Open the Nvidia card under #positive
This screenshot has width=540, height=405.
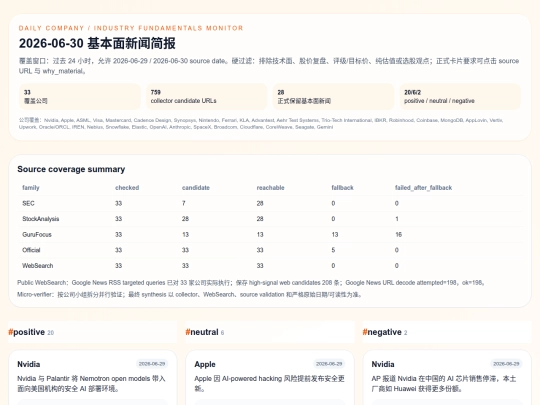[x=93, y=377]
